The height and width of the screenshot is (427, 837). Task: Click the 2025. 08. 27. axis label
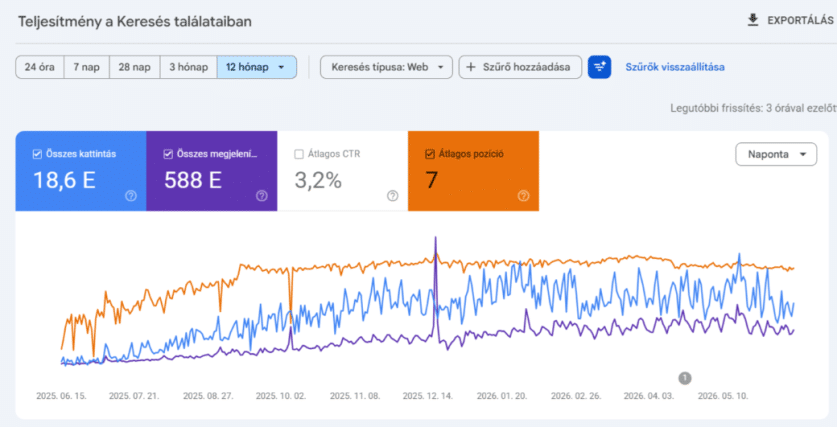pos(208,396)
